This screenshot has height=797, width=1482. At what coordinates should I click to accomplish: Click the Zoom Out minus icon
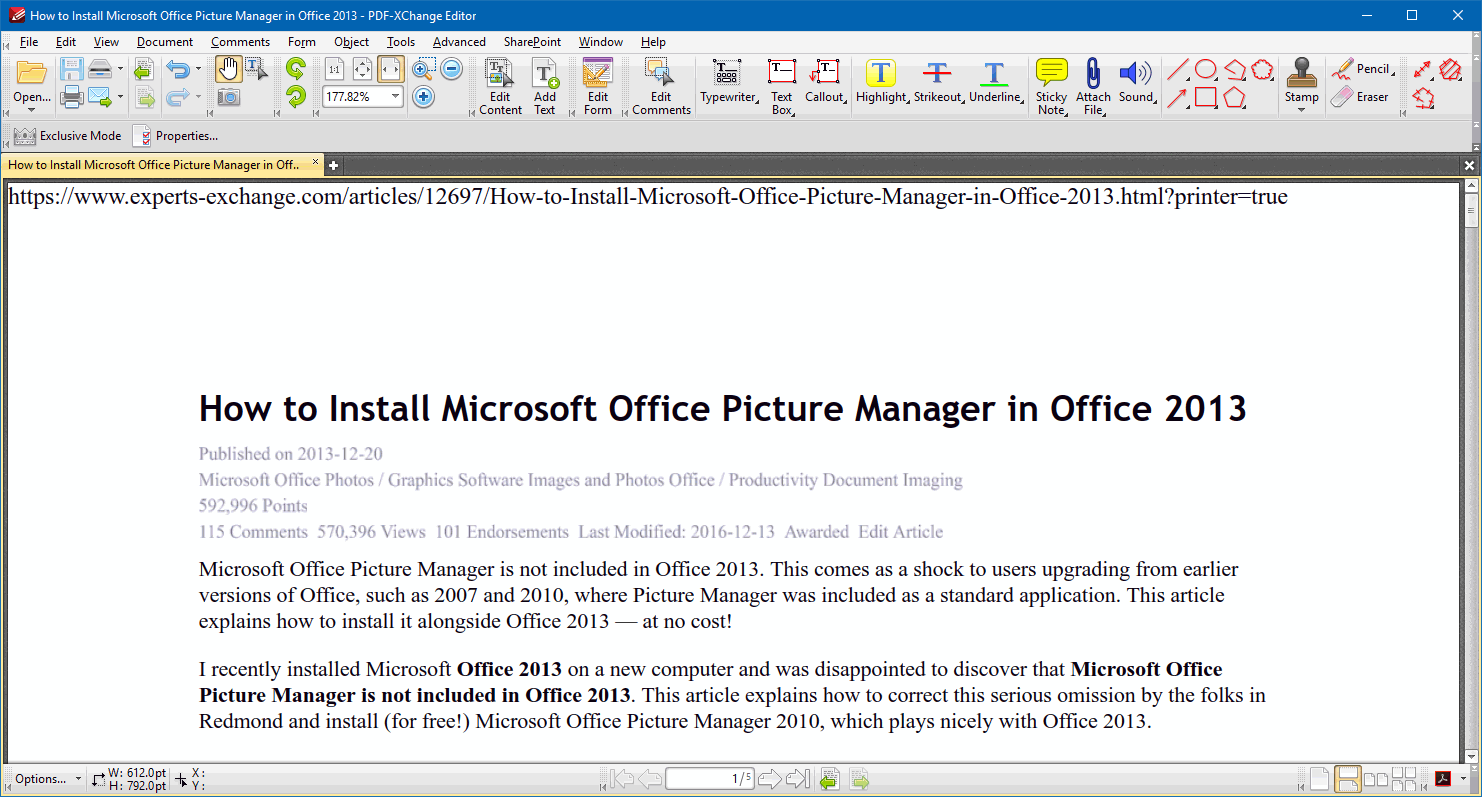tap(451, 69)
